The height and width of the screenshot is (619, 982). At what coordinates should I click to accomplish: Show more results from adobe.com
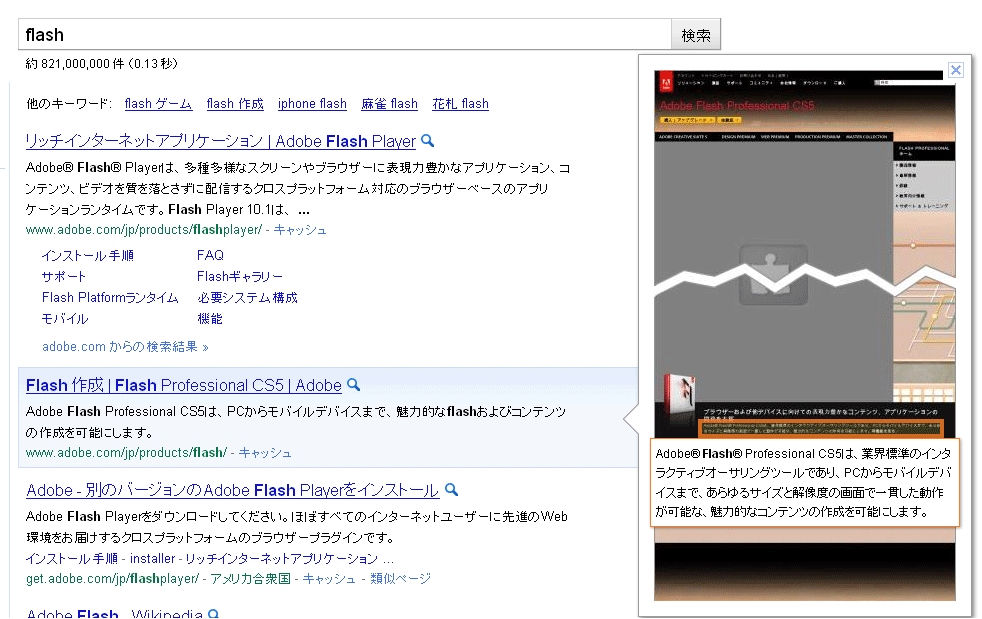tap(125, 346)
